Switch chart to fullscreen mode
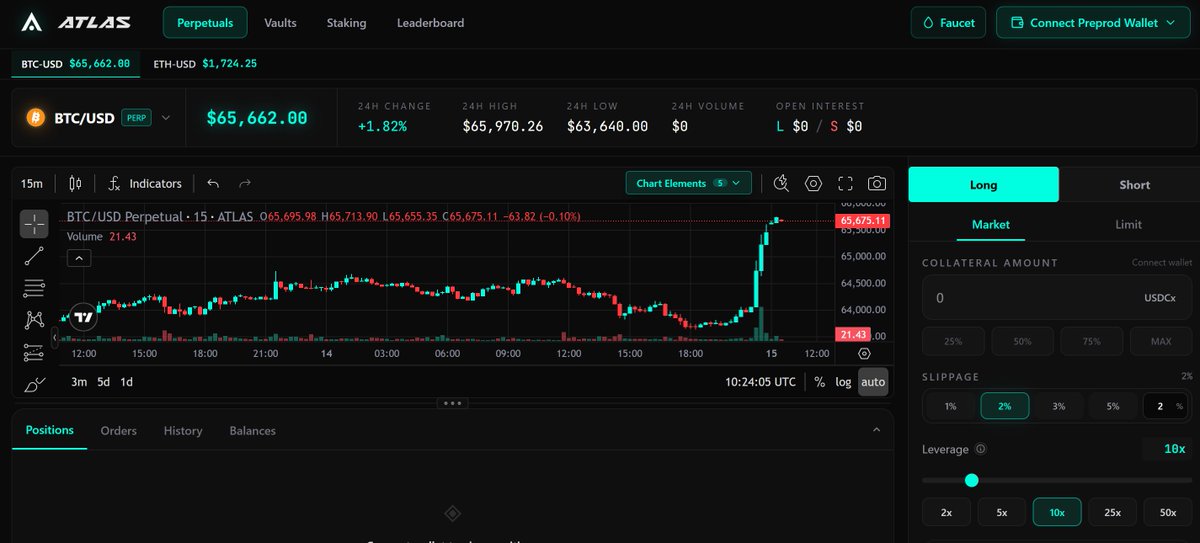Screen dimensions: 1200x543 point(845,183)
